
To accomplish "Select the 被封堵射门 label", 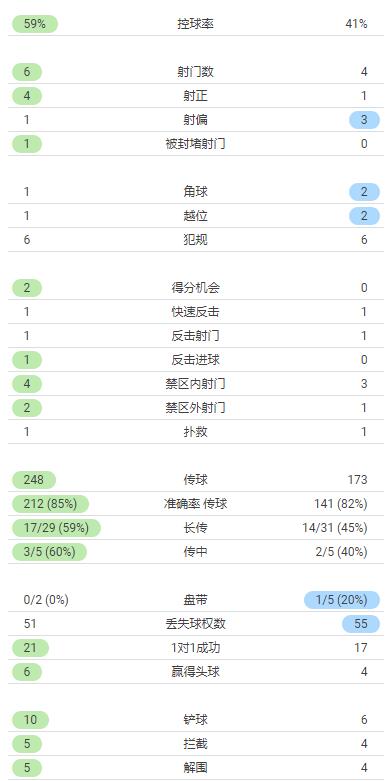I will (195, 144).
